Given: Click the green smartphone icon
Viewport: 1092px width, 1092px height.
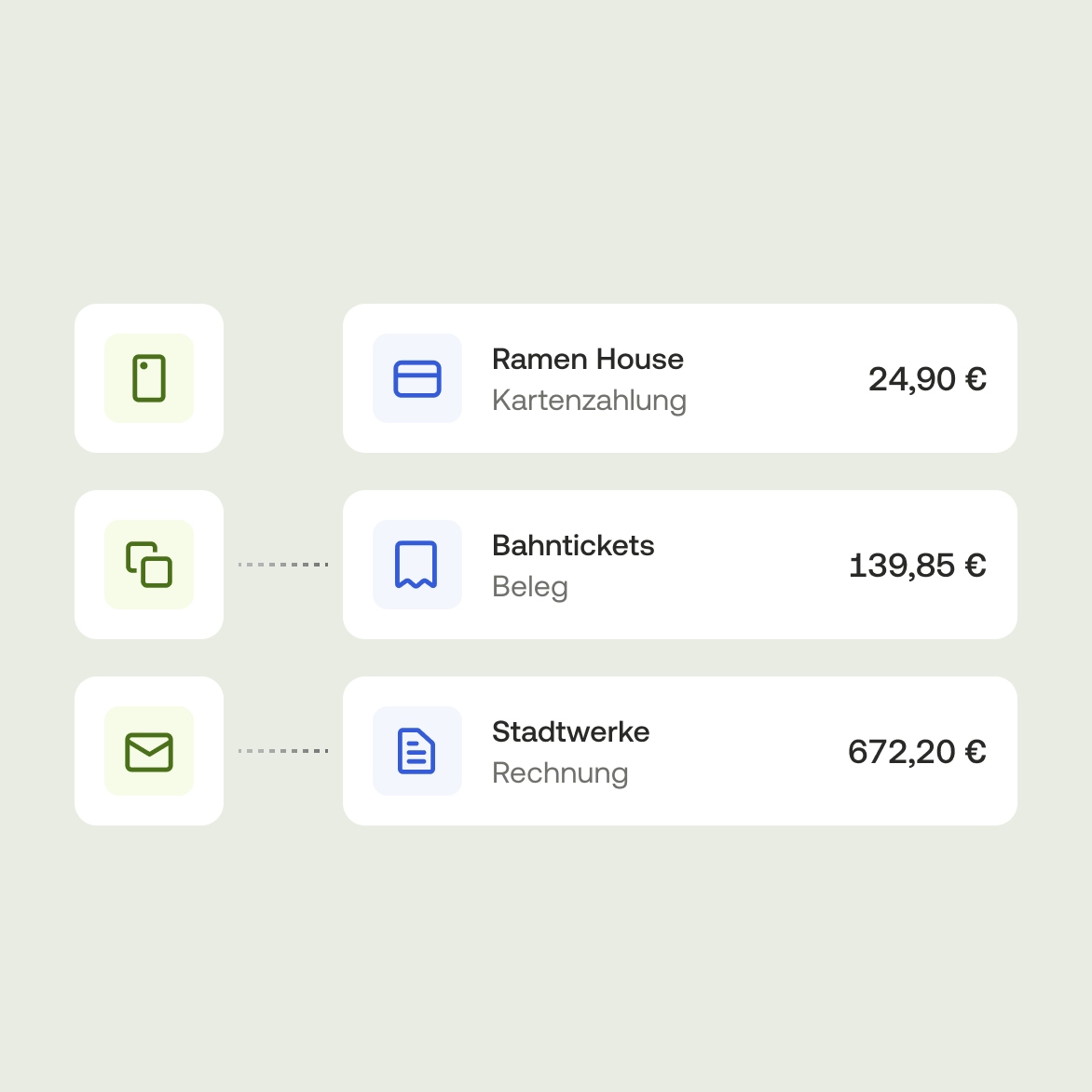Looking at the screenshot, I should coord(149,378).
